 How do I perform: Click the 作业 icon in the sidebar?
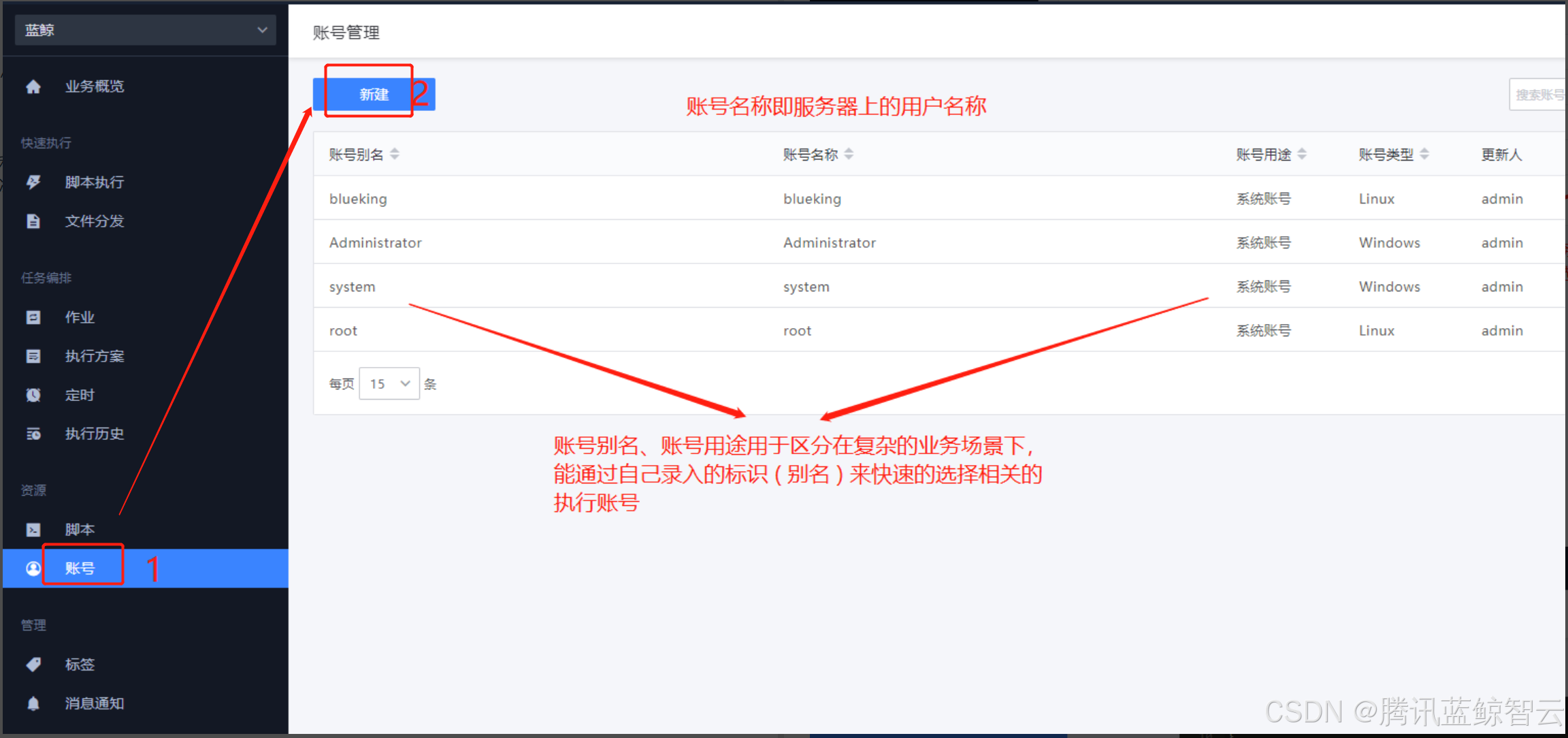pyautogui.click(x=33, y=317)
